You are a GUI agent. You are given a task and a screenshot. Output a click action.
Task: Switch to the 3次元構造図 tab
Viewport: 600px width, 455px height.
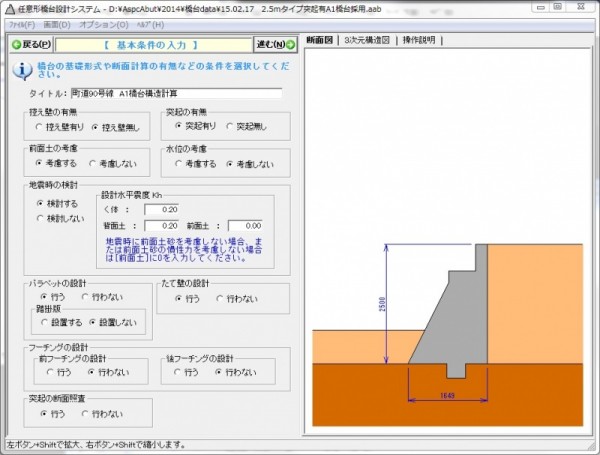[x=367, y=40]
